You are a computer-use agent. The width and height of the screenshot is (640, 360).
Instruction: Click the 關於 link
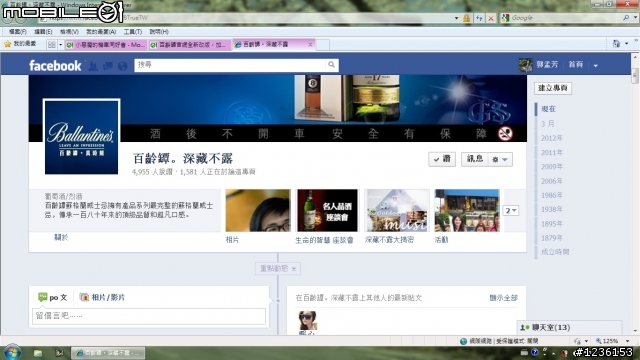tap(61, 238)
